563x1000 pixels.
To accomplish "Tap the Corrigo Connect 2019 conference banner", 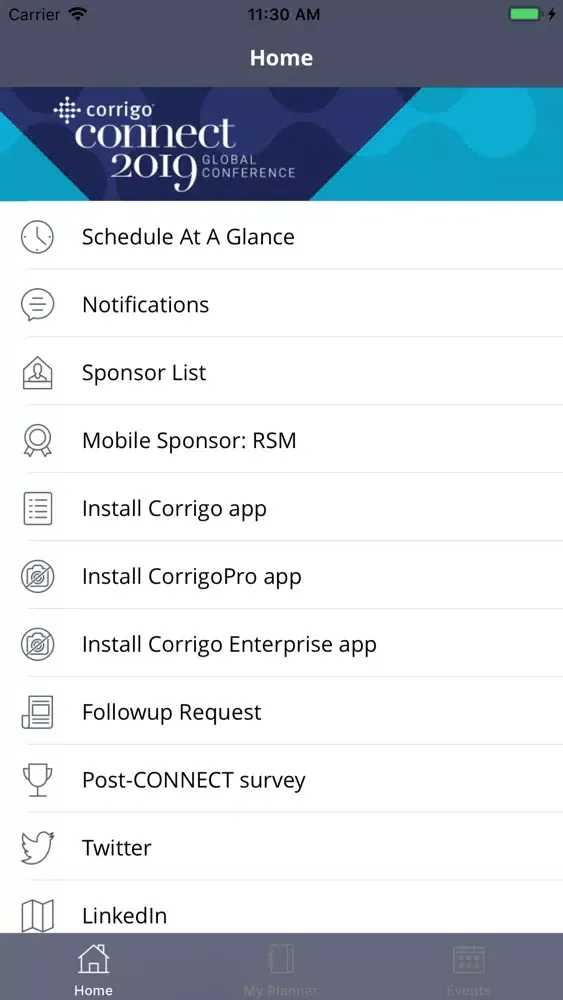I will pos(281,144).
